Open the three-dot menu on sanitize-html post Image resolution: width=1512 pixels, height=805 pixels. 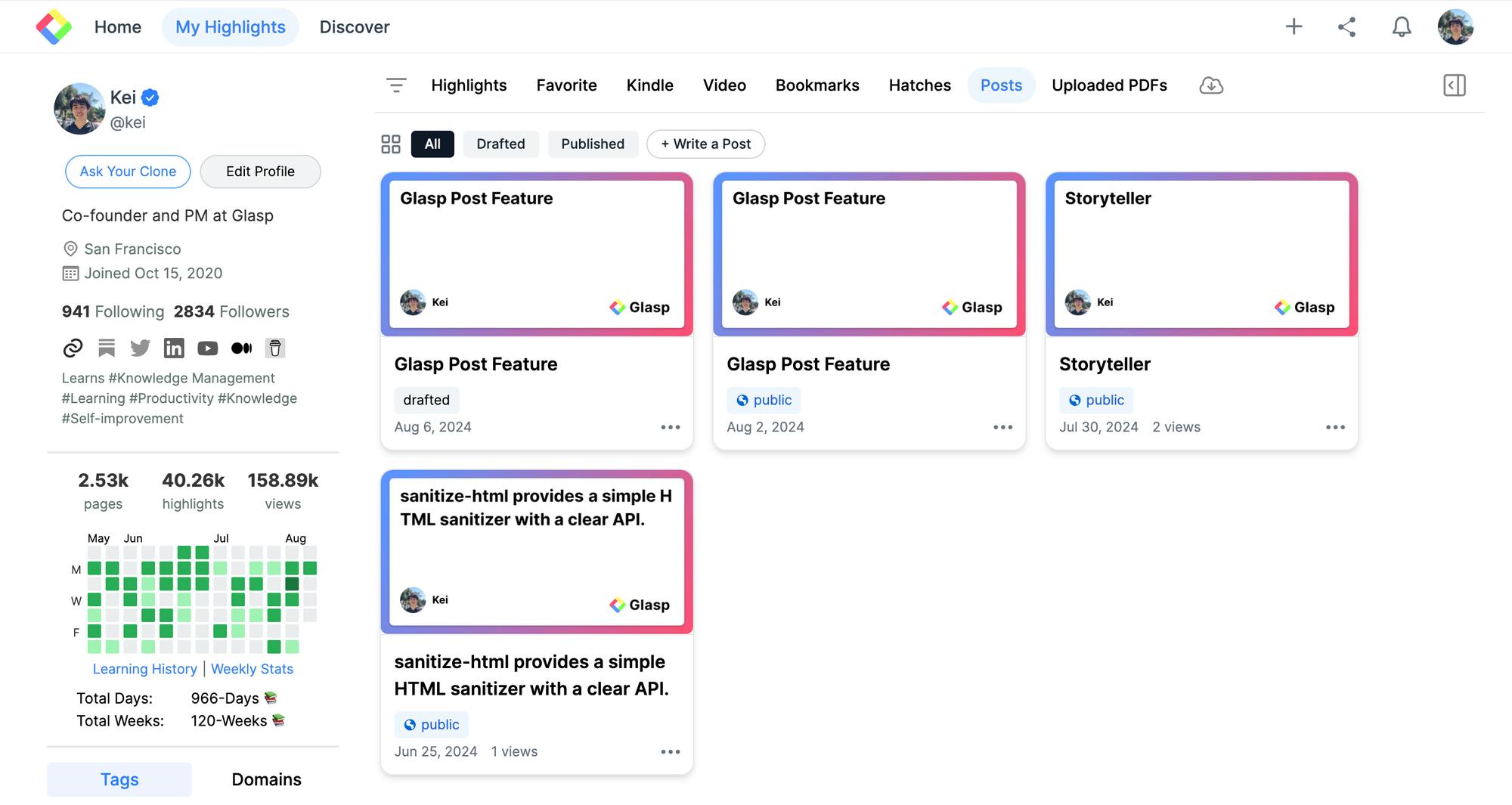click(x=671, y=752)
